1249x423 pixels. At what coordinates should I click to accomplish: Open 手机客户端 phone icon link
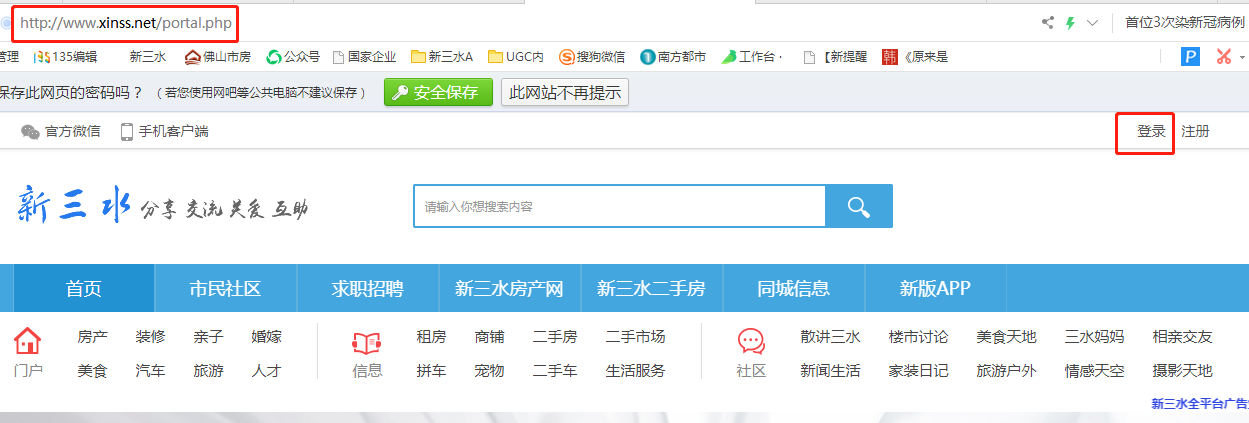(x=127, y=131)
